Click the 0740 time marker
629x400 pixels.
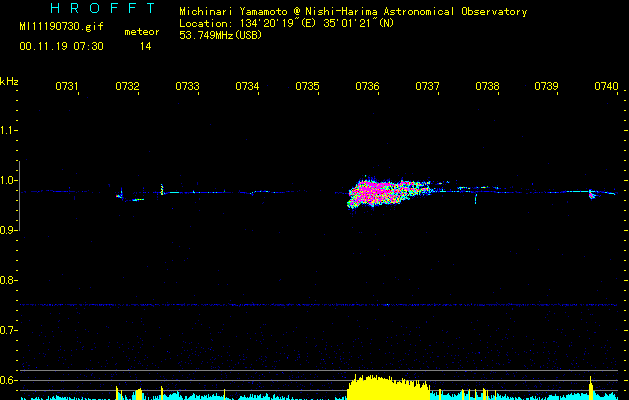607,86
